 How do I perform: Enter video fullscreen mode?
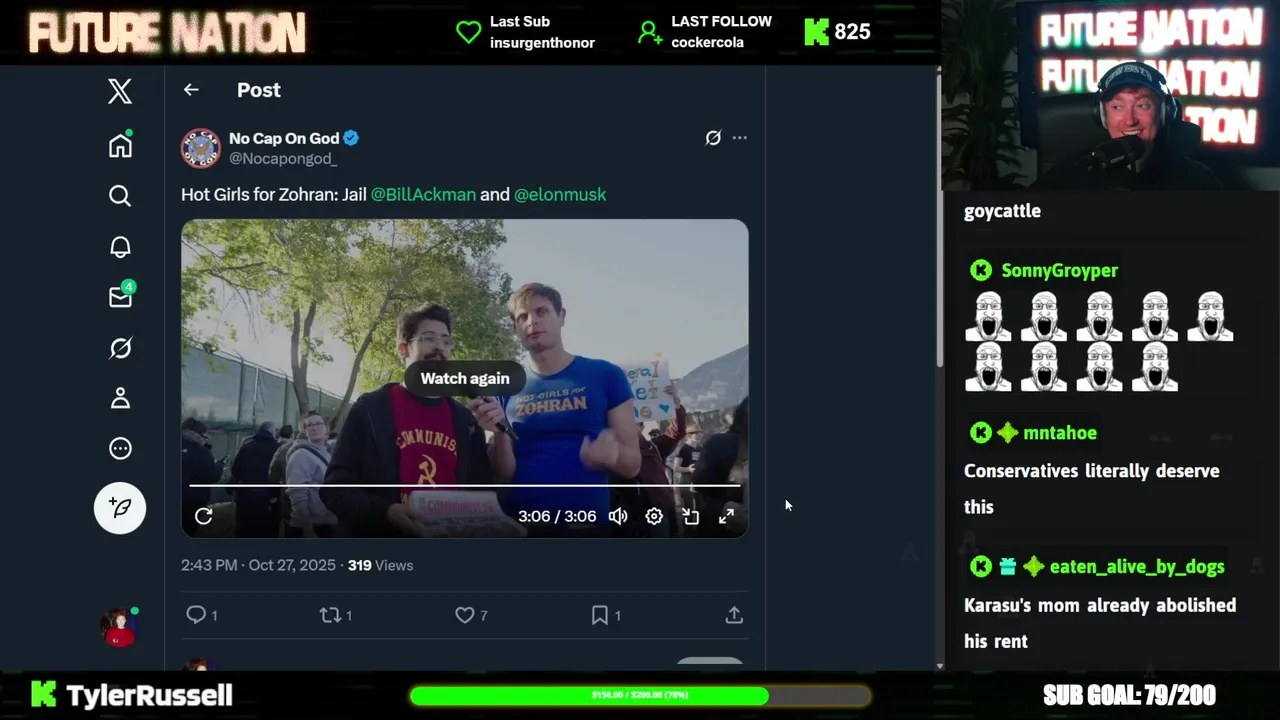pyautogui.click(x=726, y=516)
